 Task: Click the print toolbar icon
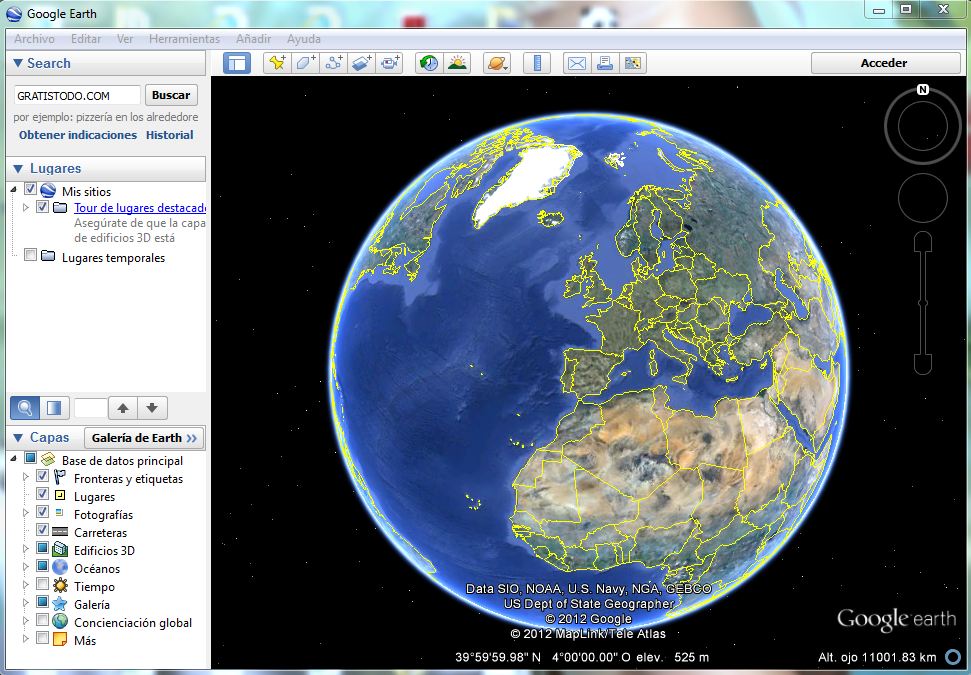pyautogui.click(x=604, y=63)
